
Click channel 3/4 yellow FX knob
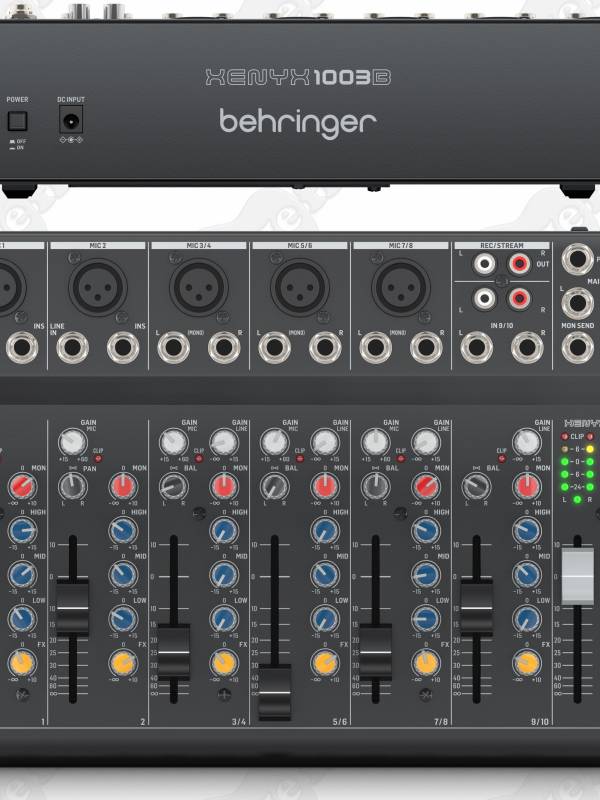(224, 663)
